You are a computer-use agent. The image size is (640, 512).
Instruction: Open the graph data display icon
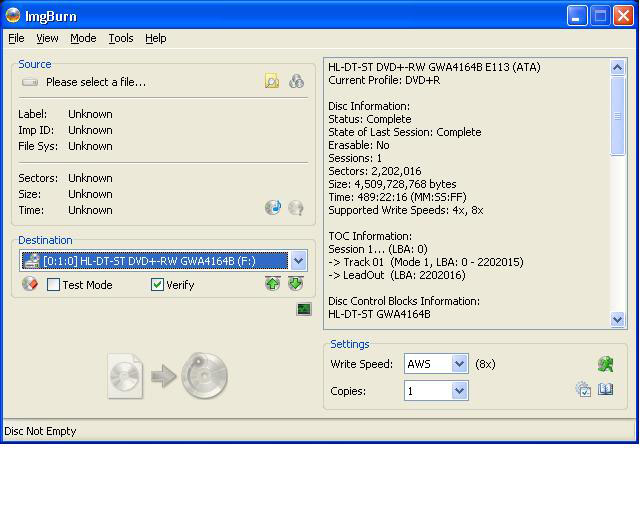point(304,309)
